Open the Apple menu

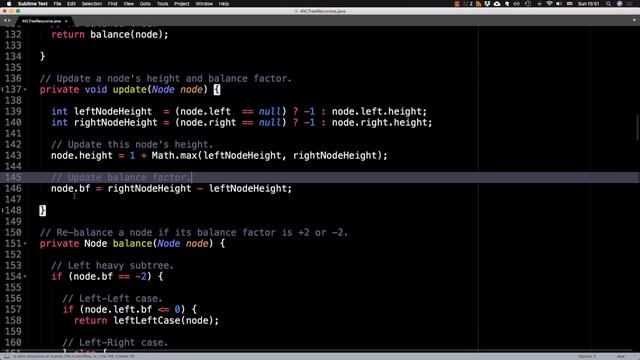coord(9,4)
